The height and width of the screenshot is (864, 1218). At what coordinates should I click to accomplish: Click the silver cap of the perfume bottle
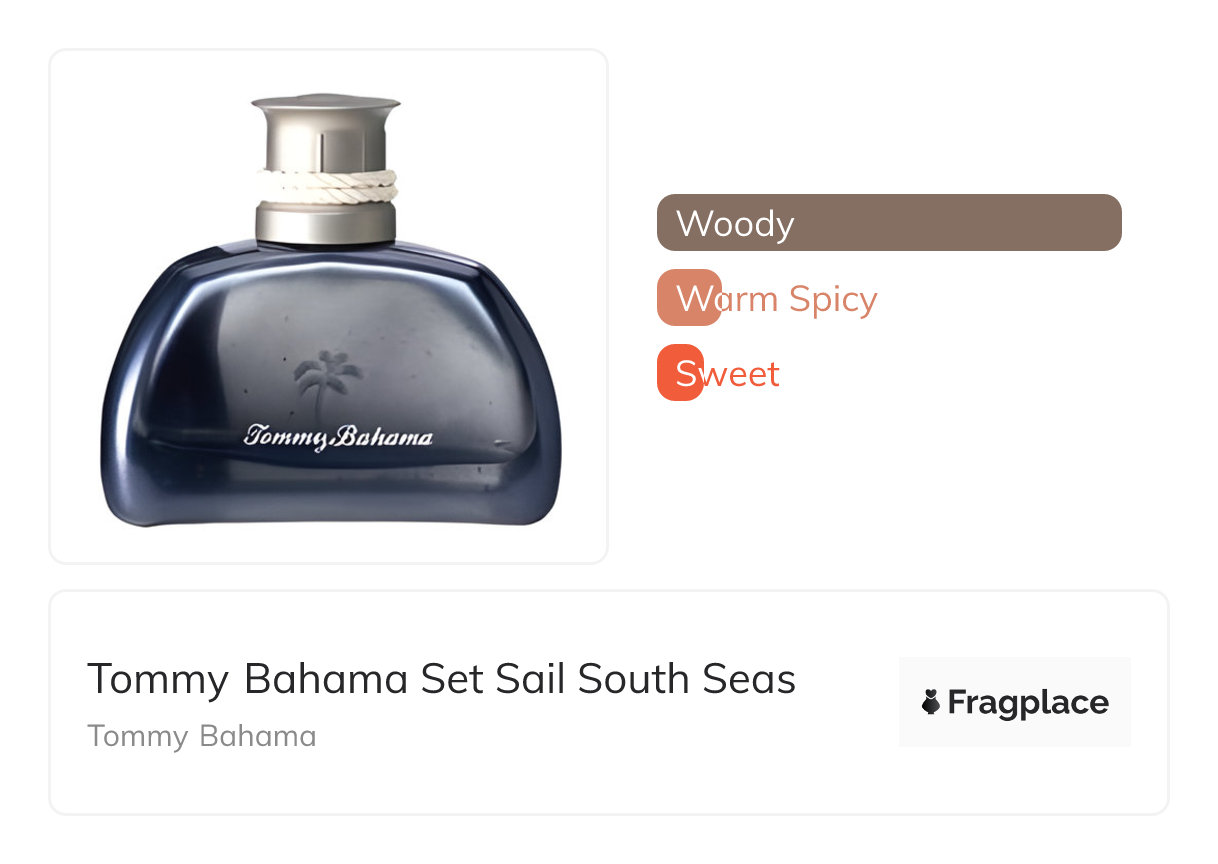pyautogui.click(x=326, y=130)
